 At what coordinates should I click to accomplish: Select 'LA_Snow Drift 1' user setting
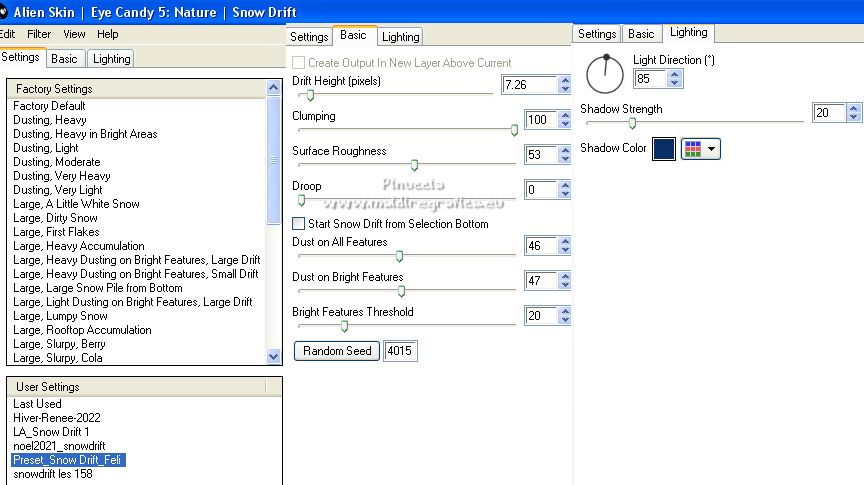point(51,432)
